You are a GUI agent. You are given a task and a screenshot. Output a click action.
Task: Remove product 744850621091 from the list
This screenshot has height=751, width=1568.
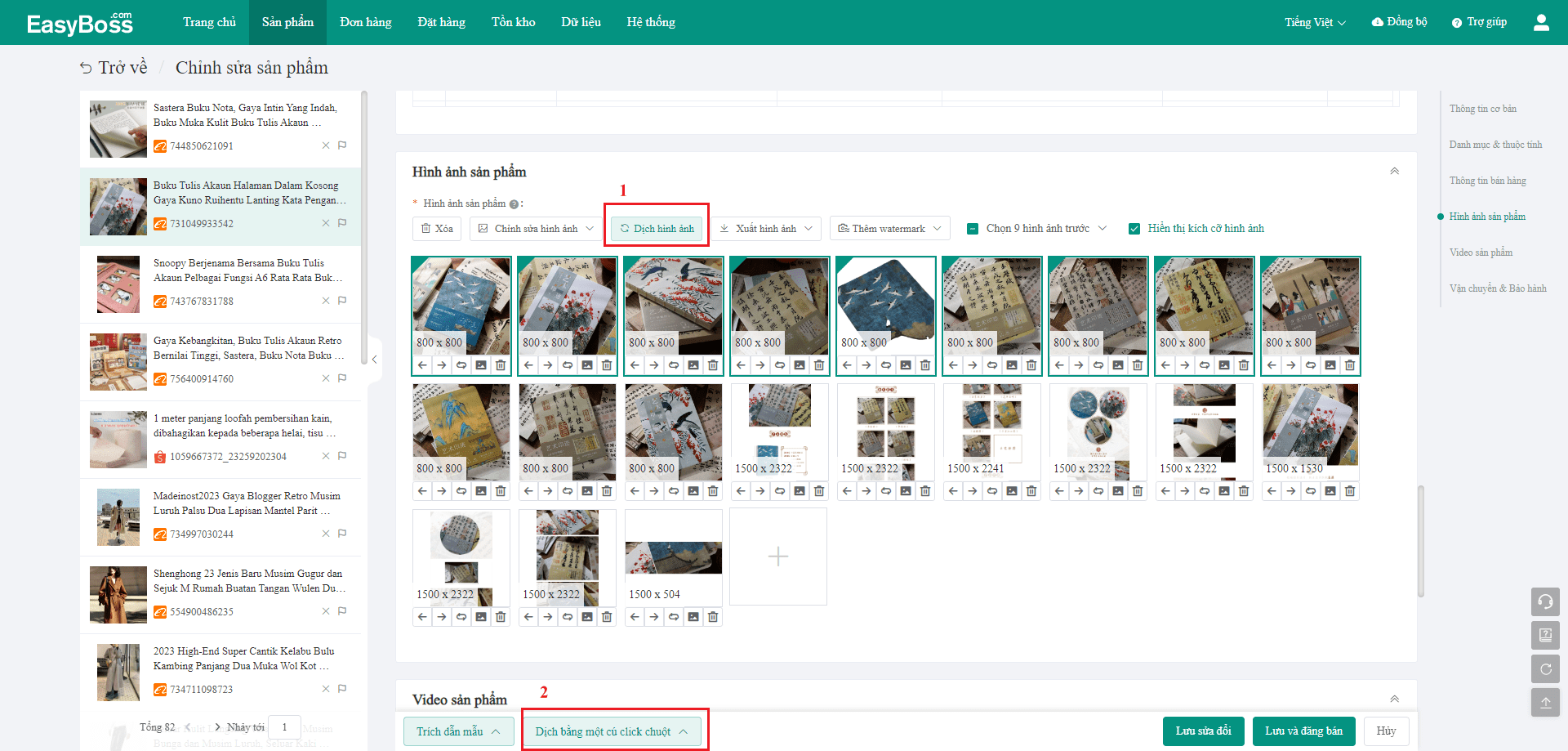326,145
